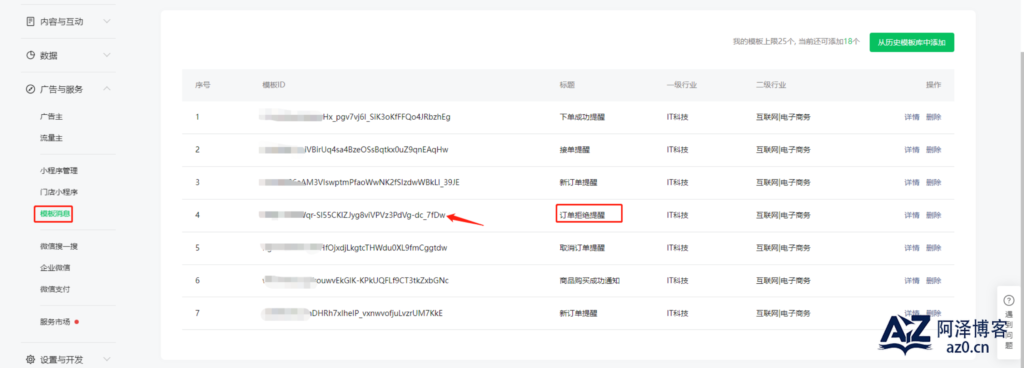The image size is (1024, 368).
Task: View 详情 for row 3 新订单提醒
Action: [x=912, y=182]
